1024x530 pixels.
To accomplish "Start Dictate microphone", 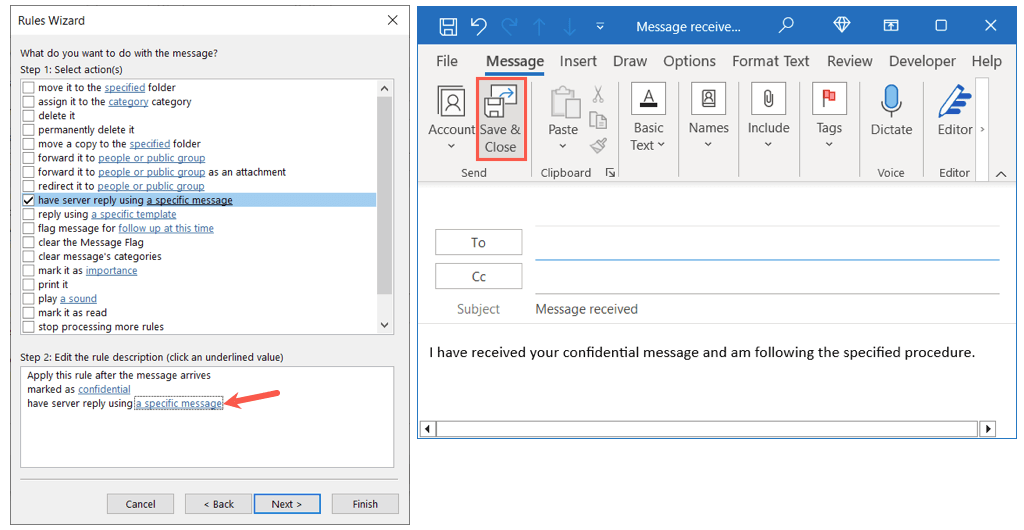I will pos(891,101).
